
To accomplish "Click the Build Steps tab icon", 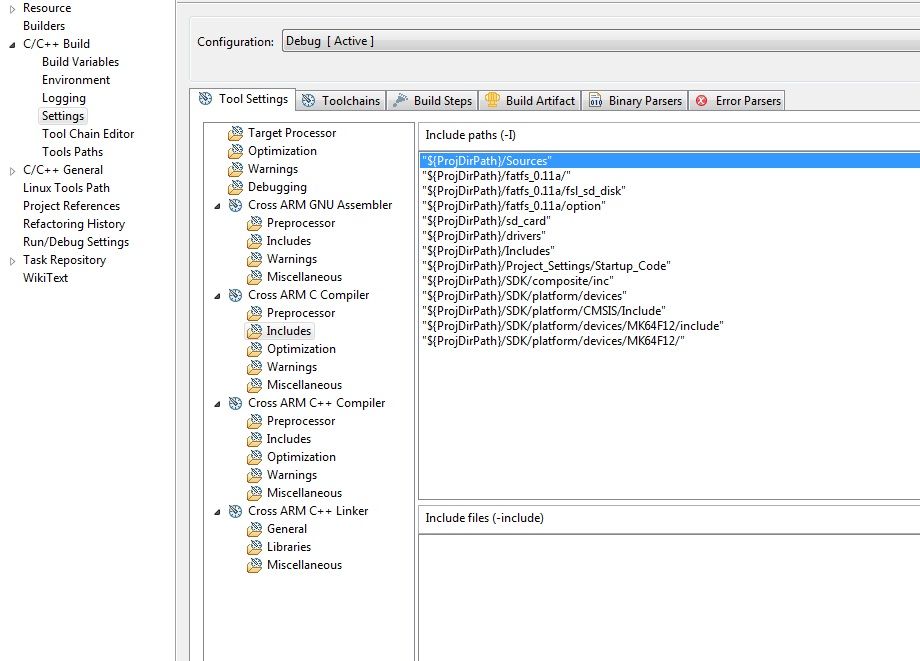I will (400, 100).
